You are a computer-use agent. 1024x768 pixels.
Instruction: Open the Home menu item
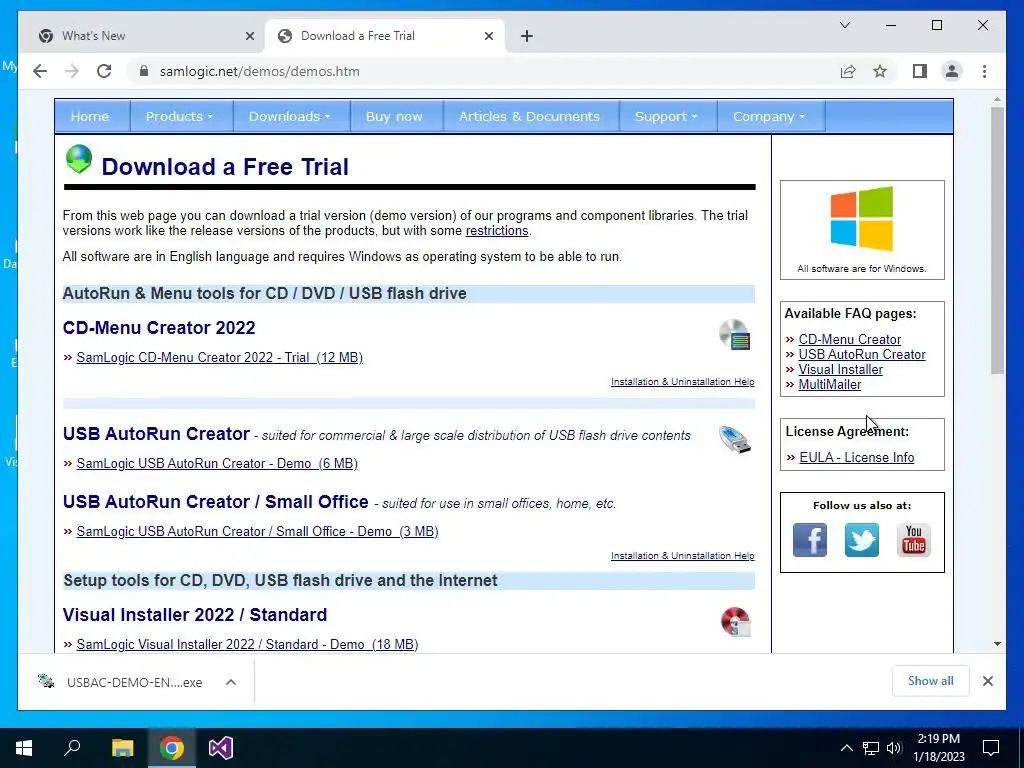tap(89, 116)
